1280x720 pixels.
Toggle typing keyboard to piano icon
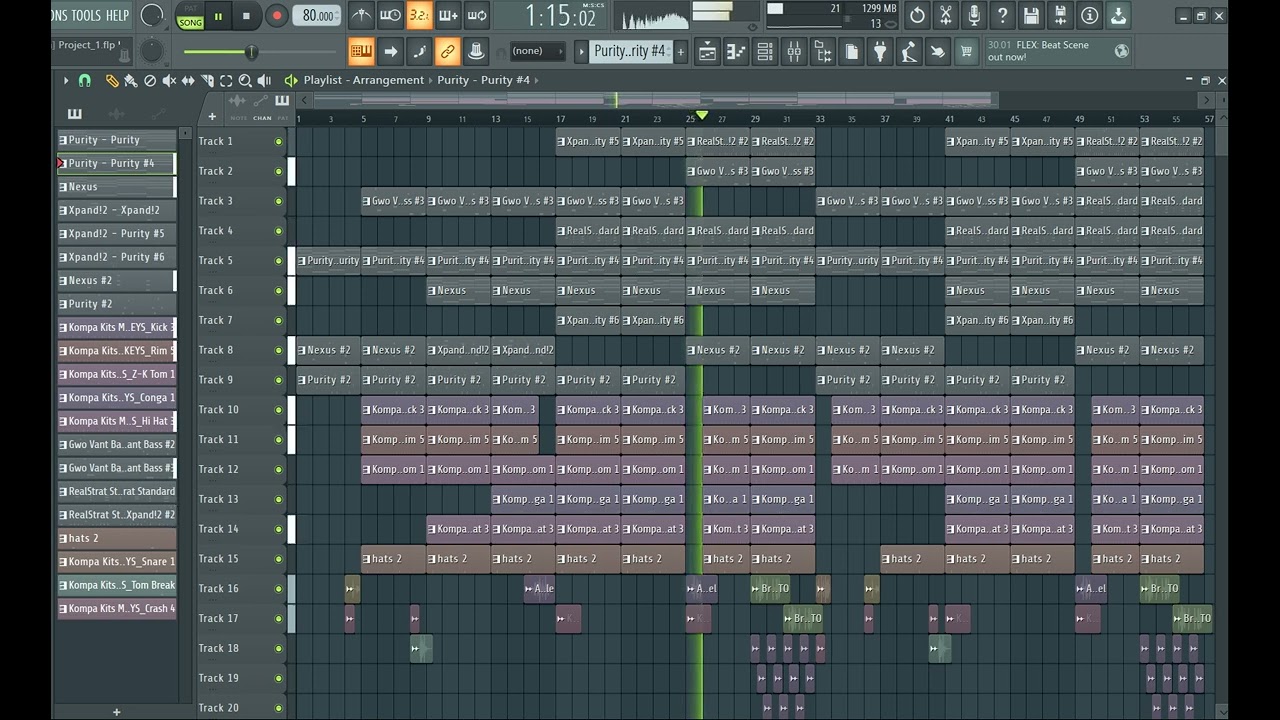point(362,51)
